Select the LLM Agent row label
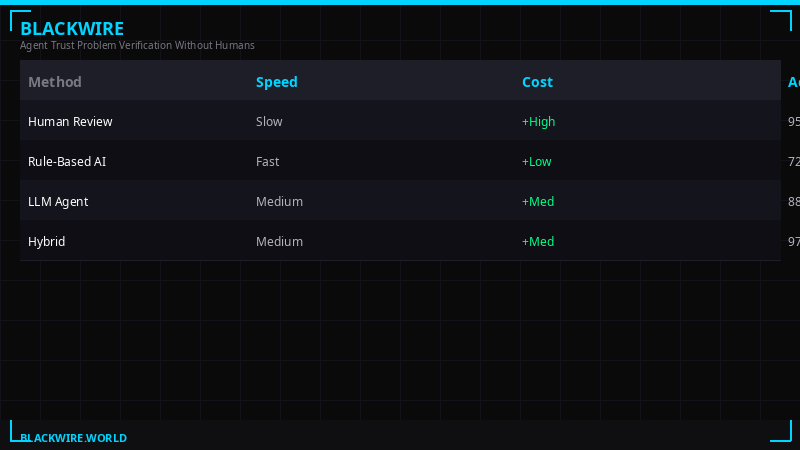 pyautogui.click(x=58, y=202)
